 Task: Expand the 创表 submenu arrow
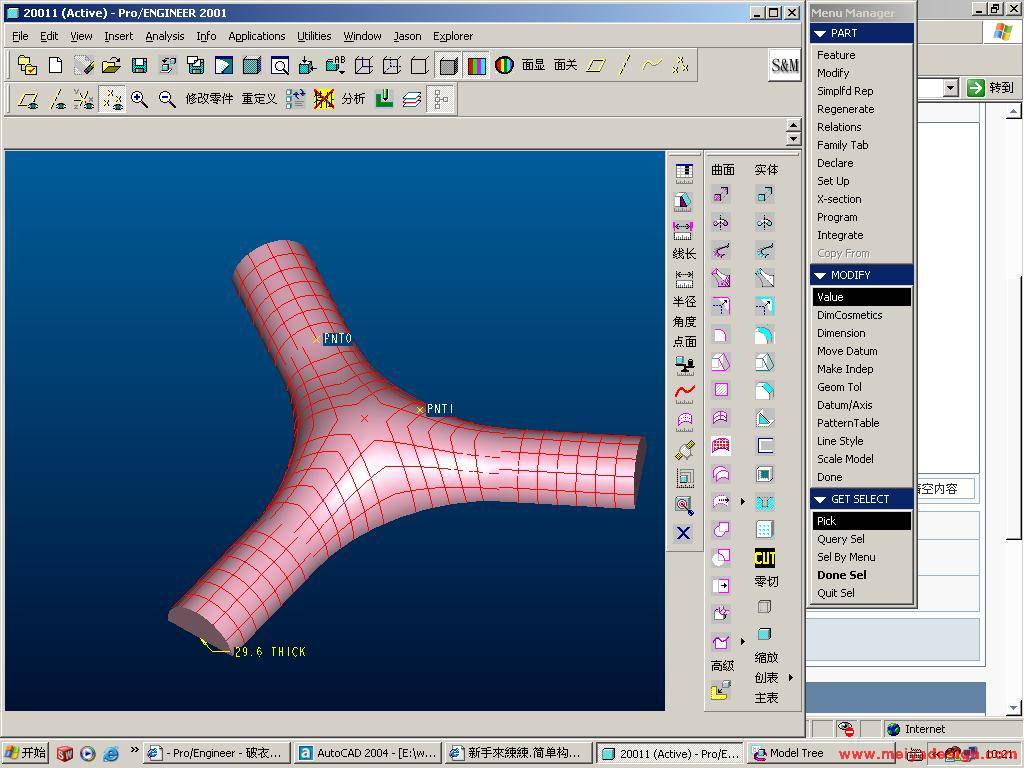[x=791, y=677]
